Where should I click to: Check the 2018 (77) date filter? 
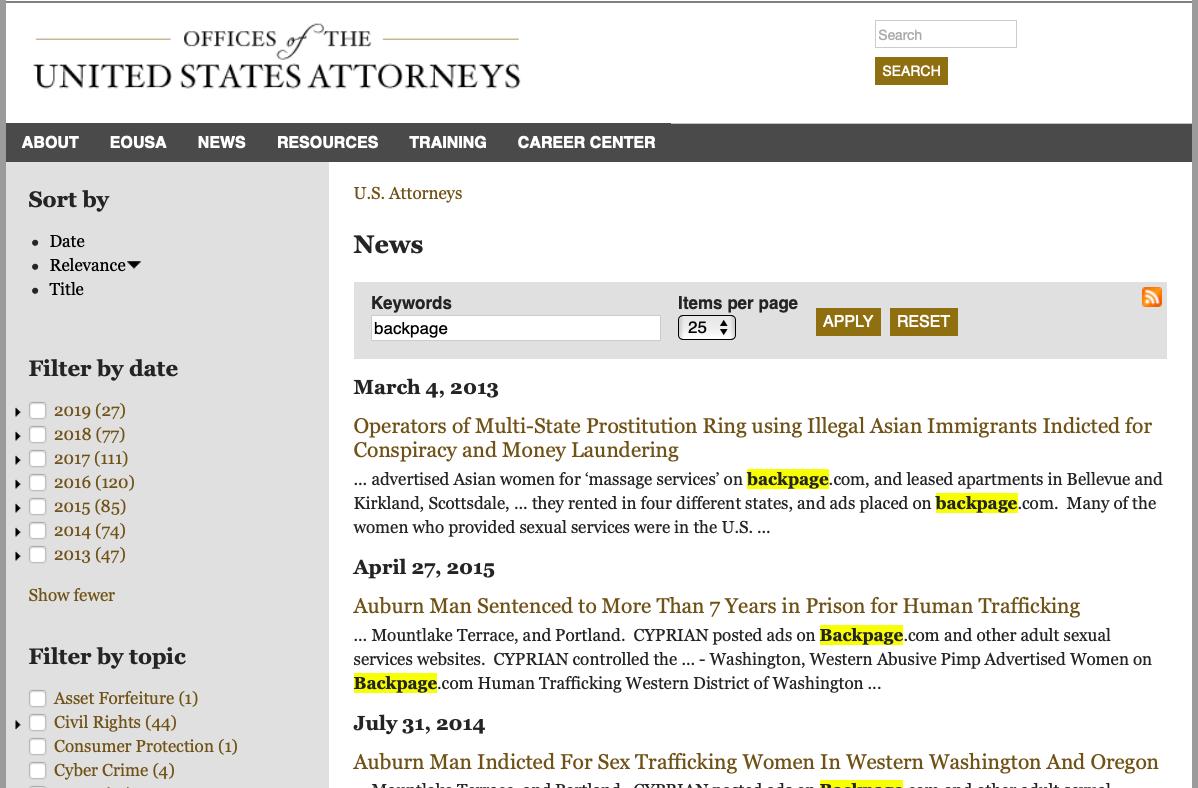tap(37, 434)
